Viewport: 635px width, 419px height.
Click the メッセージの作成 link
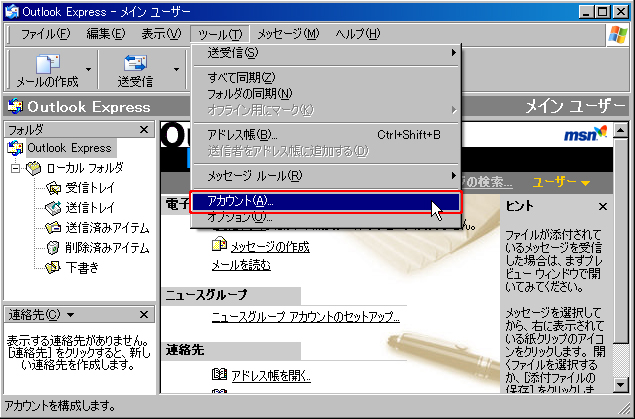point(270,247)
